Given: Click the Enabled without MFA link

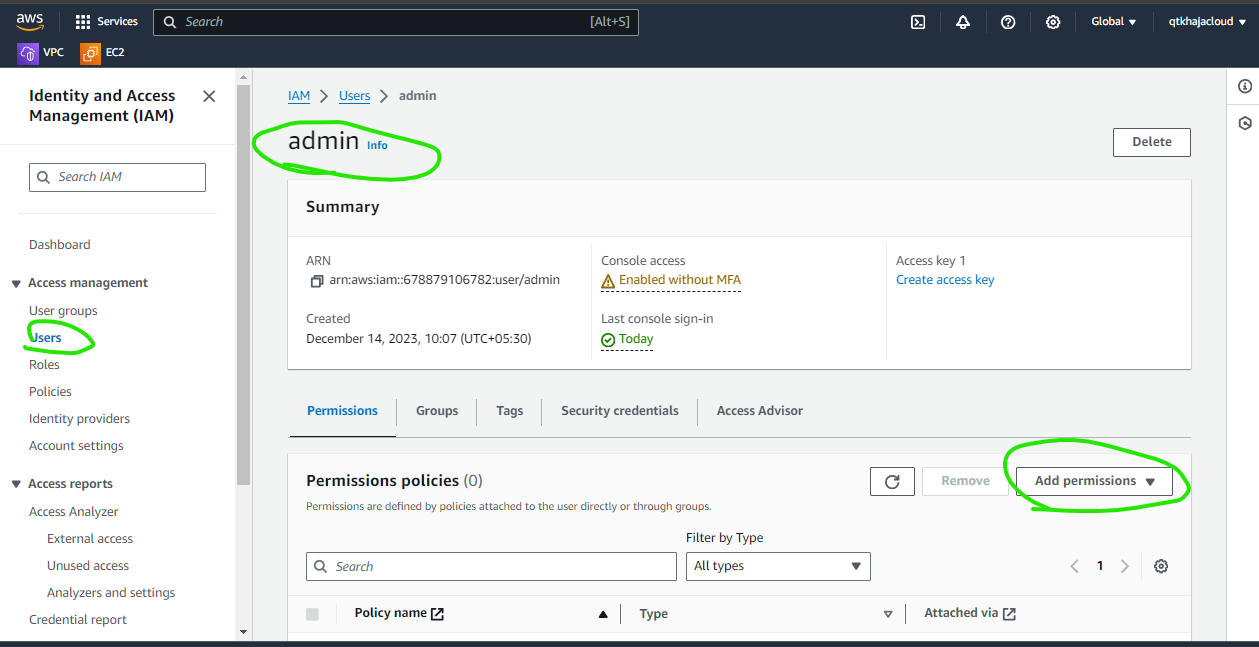Looking at the screenshot, I should (x=680, y=280).
